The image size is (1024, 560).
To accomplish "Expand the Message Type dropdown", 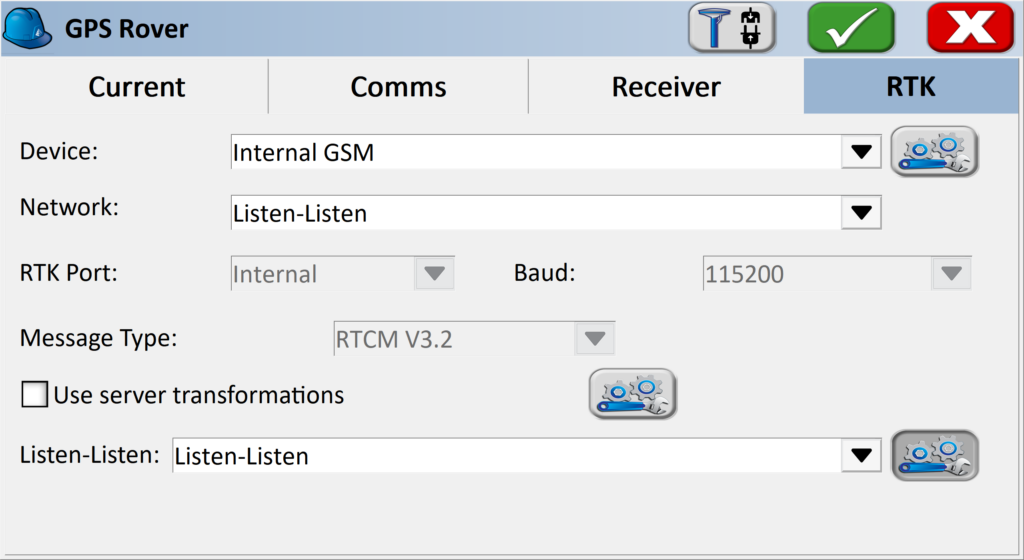I will (x=594, y=338).
